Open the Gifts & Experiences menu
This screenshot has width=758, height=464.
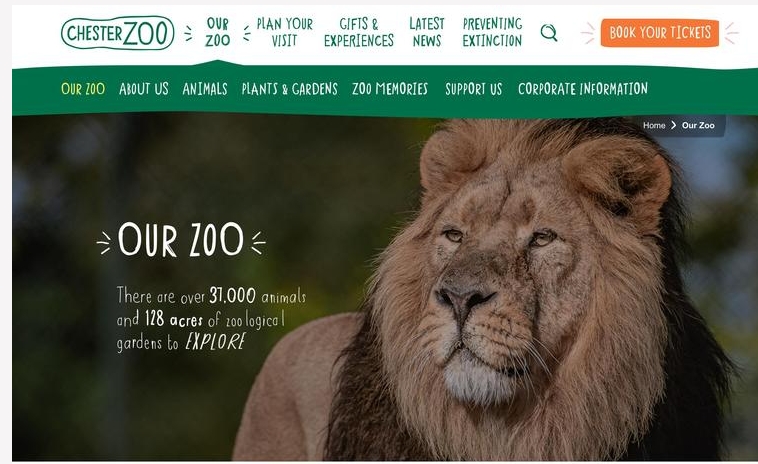359,32
